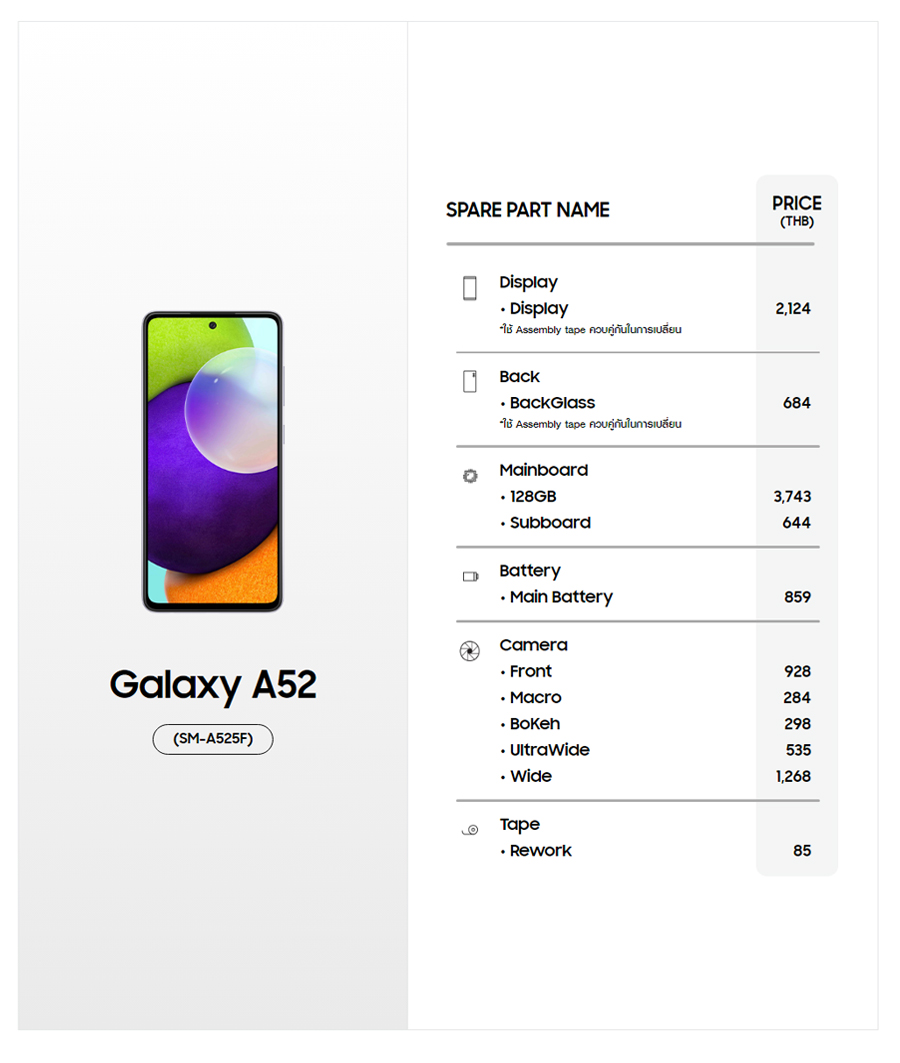The width and height of the screenshot is (900, 1063).
Task: Click the Main Battery item
Action: click(x=561, y=597)
